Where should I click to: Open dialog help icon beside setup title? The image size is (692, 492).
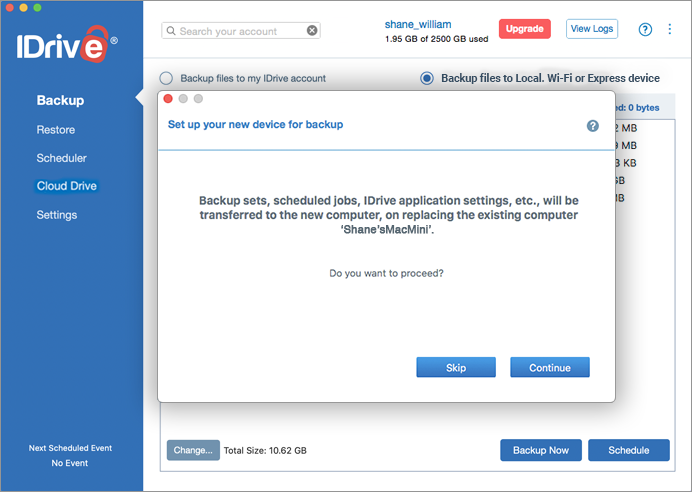tap(593, 126)
